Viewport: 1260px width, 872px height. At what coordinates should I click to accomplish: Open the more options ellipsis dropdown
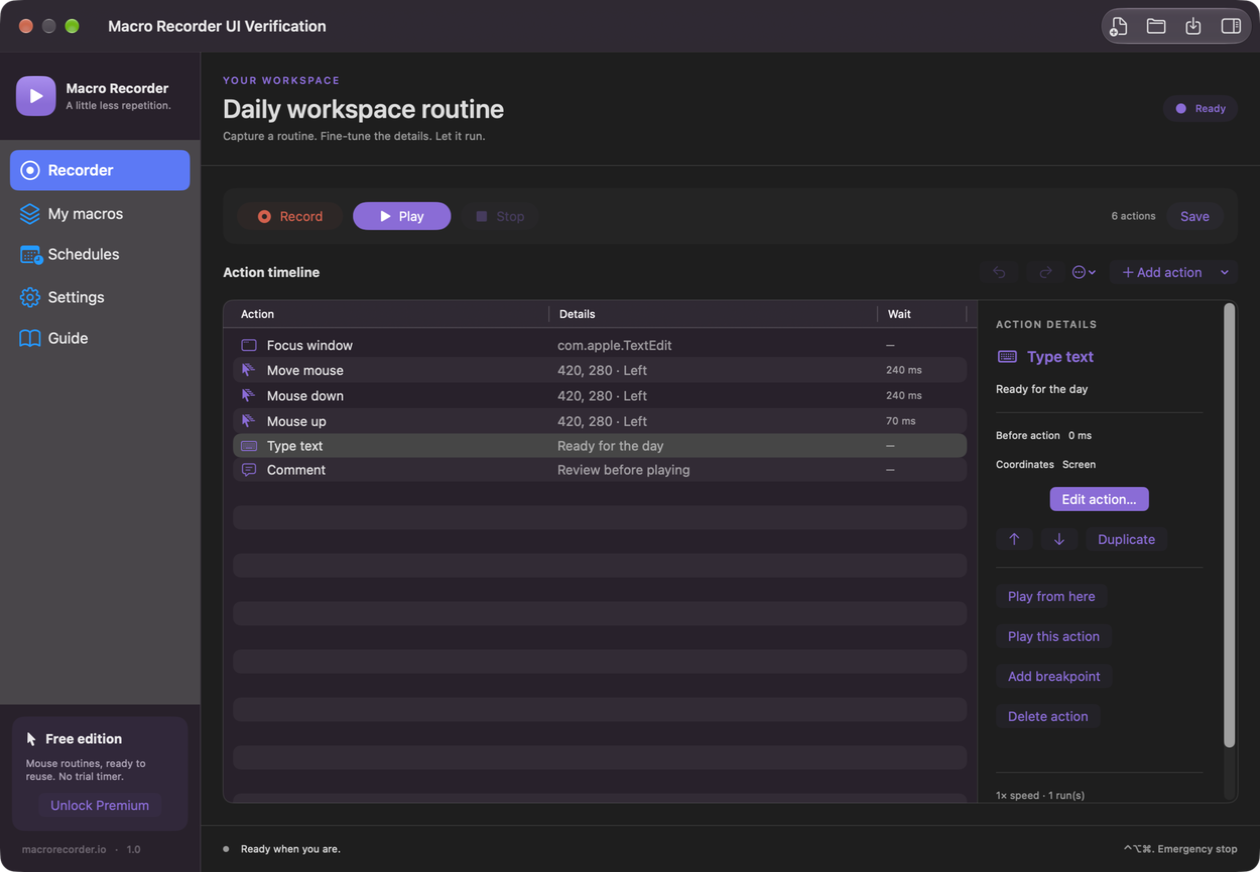[1084, 272]
